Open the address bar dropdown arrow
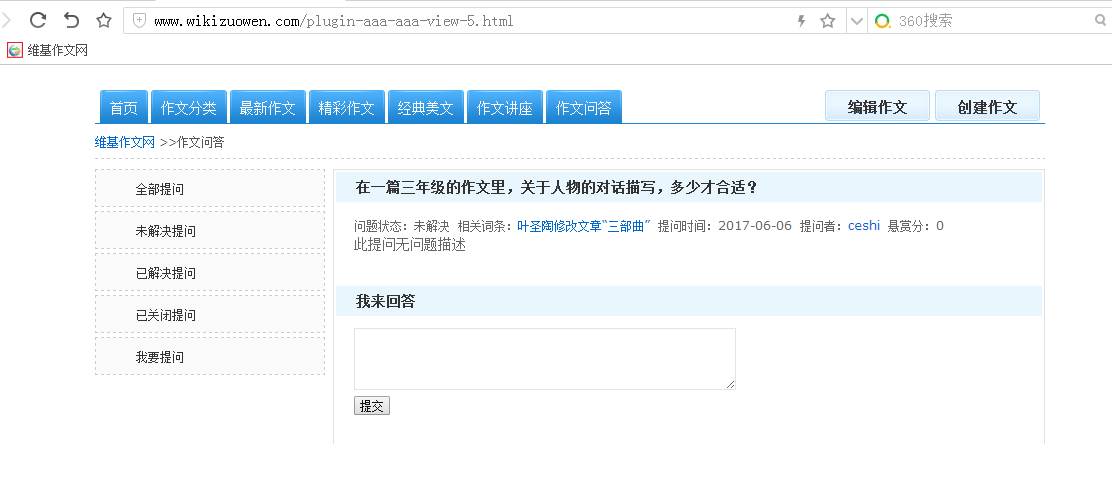Image resolution: width=1112 pixels, height=500 pixels. [x=857, y=21]
